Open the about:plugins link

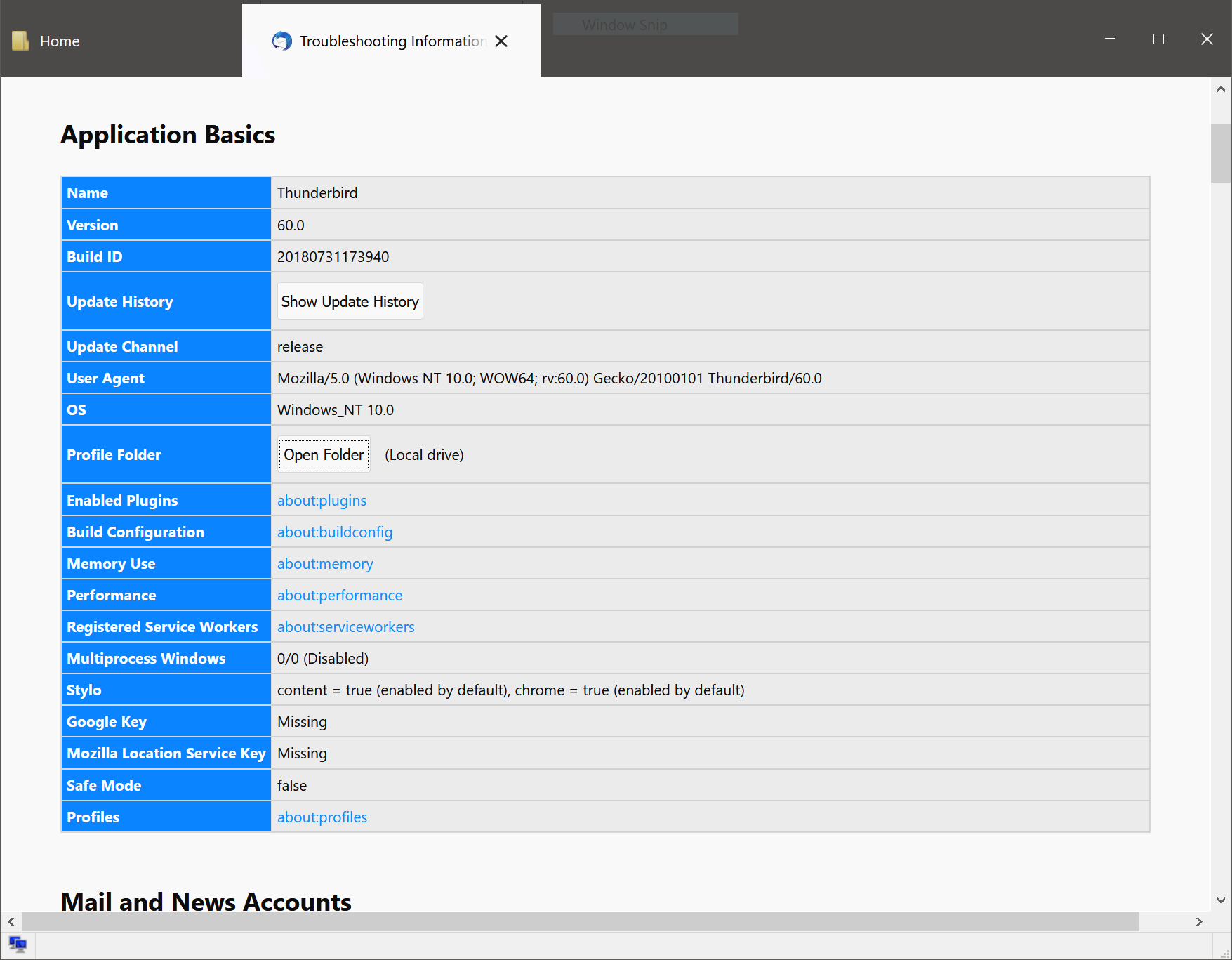click(x=322, y=500)
